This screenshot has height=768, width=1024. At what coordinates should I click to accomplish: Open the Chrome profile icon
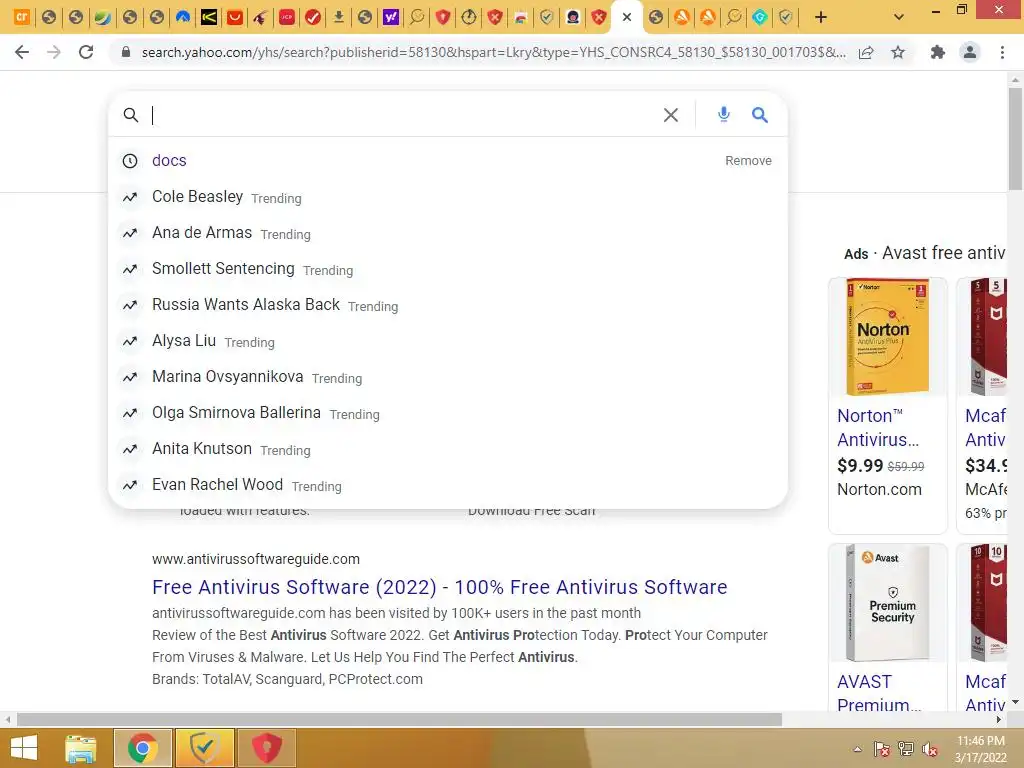point(970,52)
